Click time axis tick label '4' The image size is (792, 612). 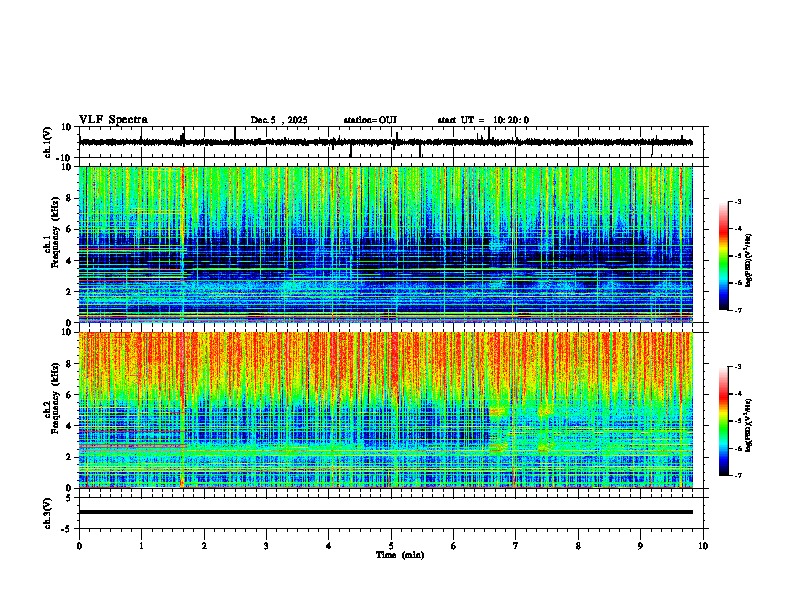(329, 546)
